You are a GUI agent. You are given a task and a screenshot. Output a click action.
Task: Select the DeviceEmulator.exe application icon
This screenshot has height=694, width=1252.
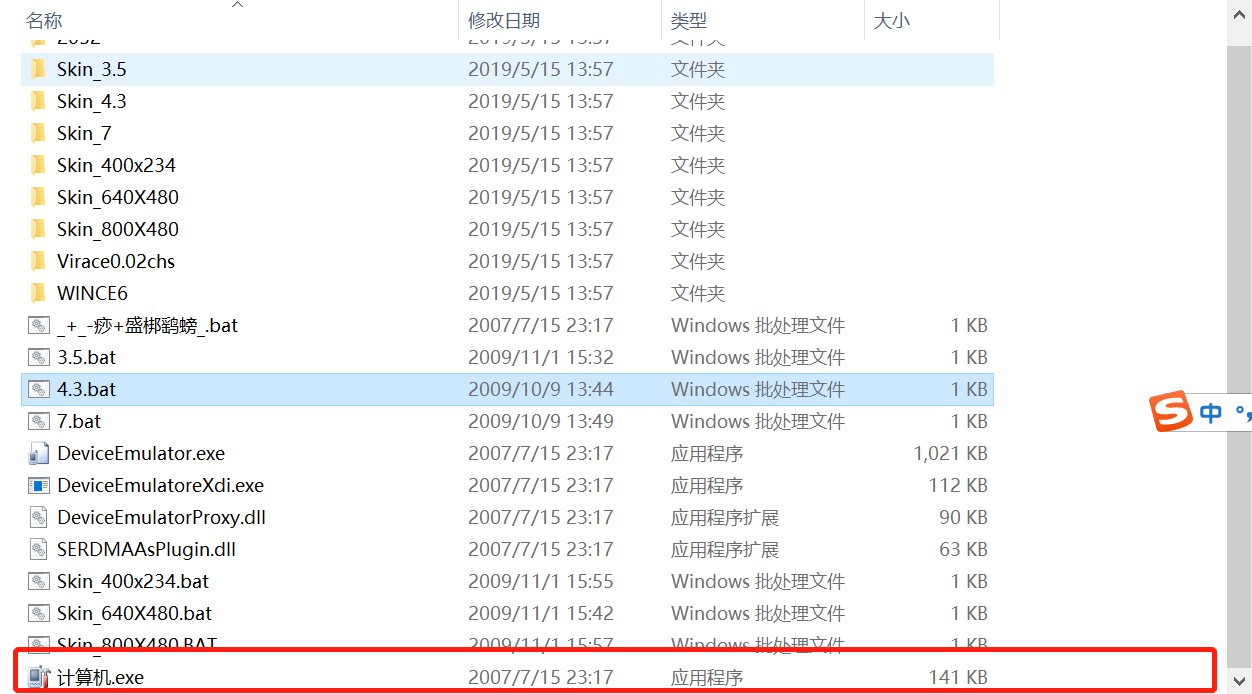39,453
